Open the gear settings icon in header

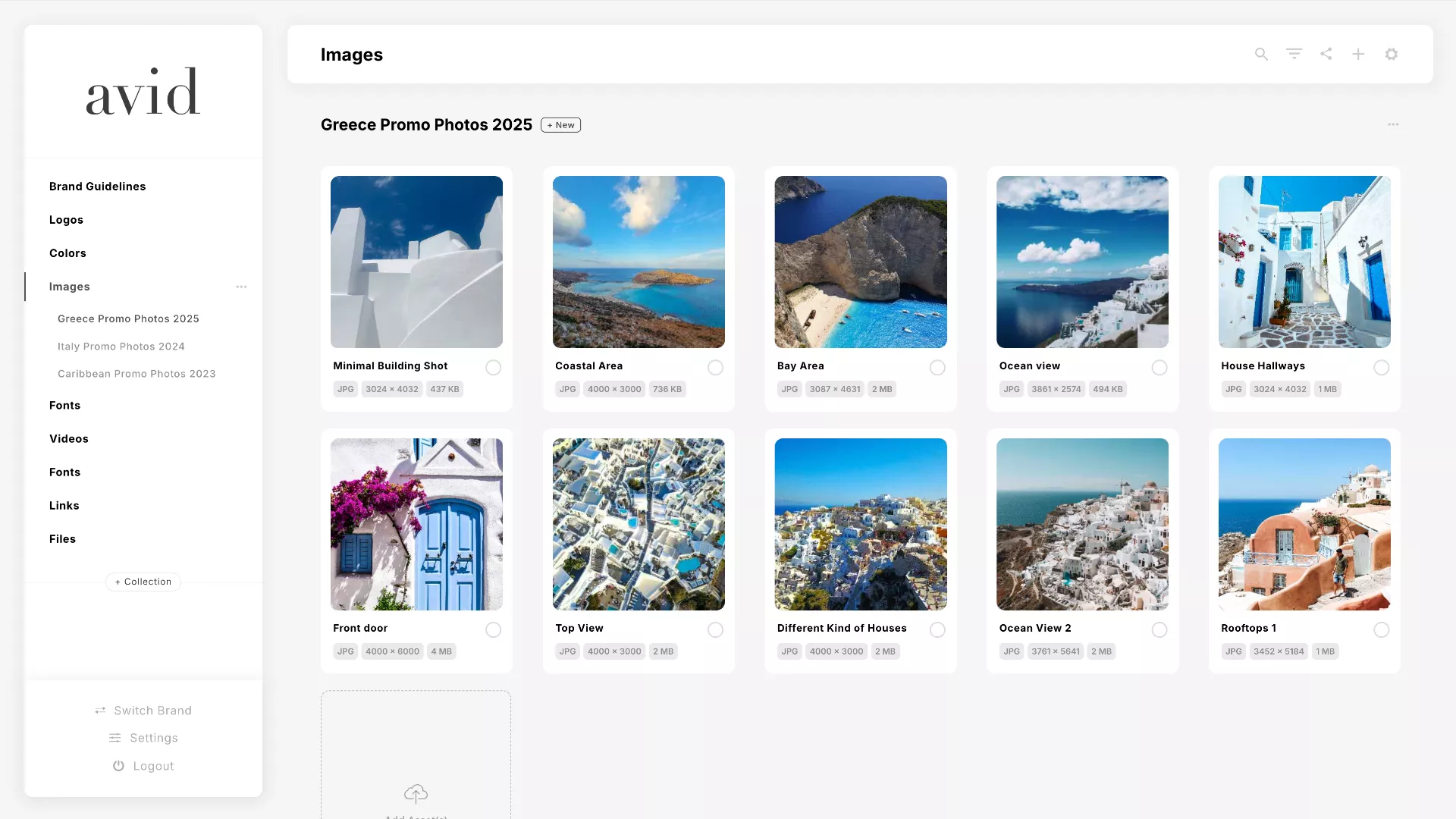1392,54
